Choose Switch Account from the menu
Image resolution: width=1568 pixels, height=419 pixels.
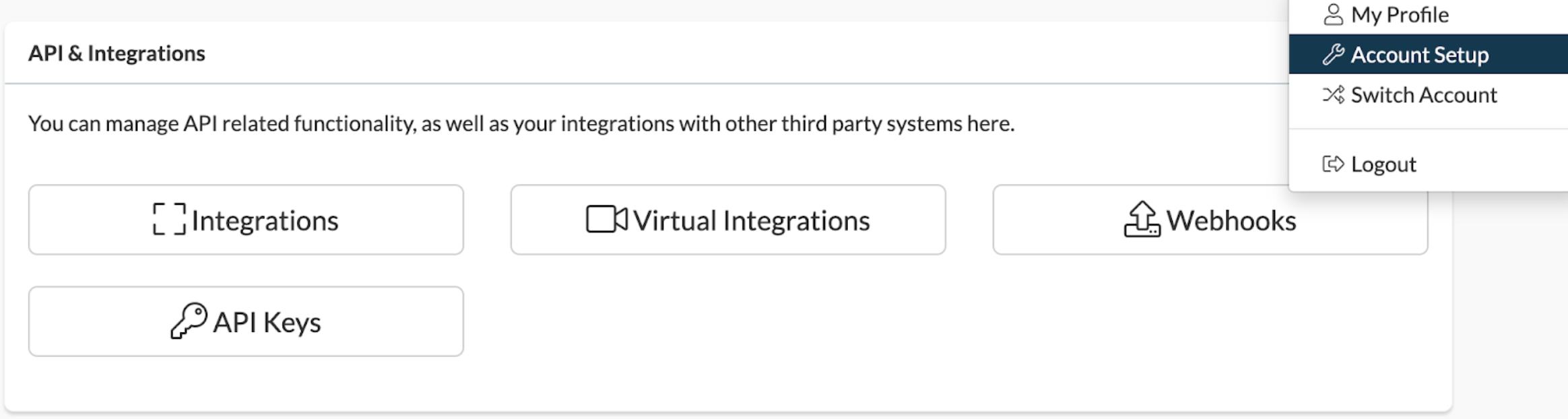[x=1423, y=94]
